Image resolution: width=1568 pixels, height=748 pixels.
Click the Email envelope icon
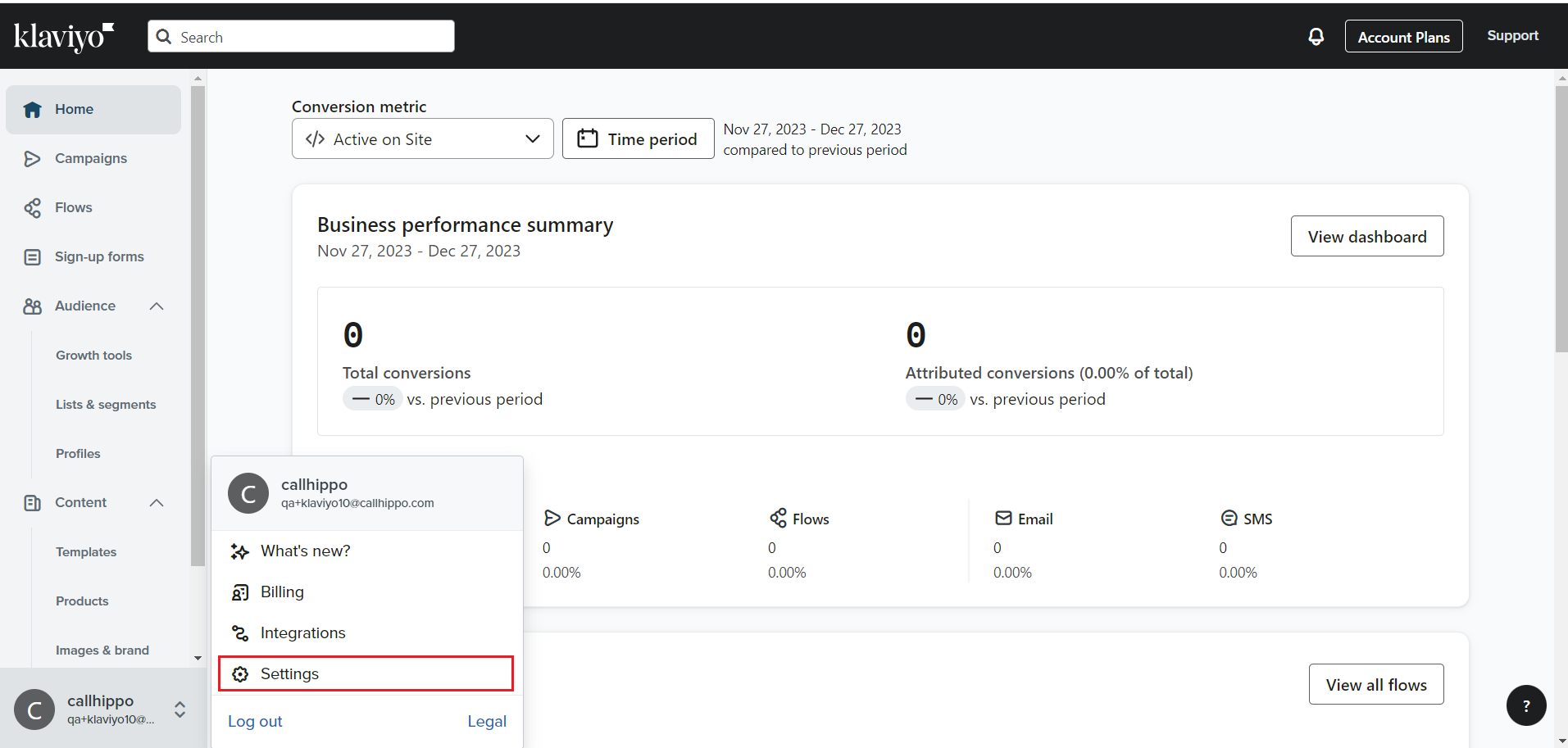pos(1003,518)
